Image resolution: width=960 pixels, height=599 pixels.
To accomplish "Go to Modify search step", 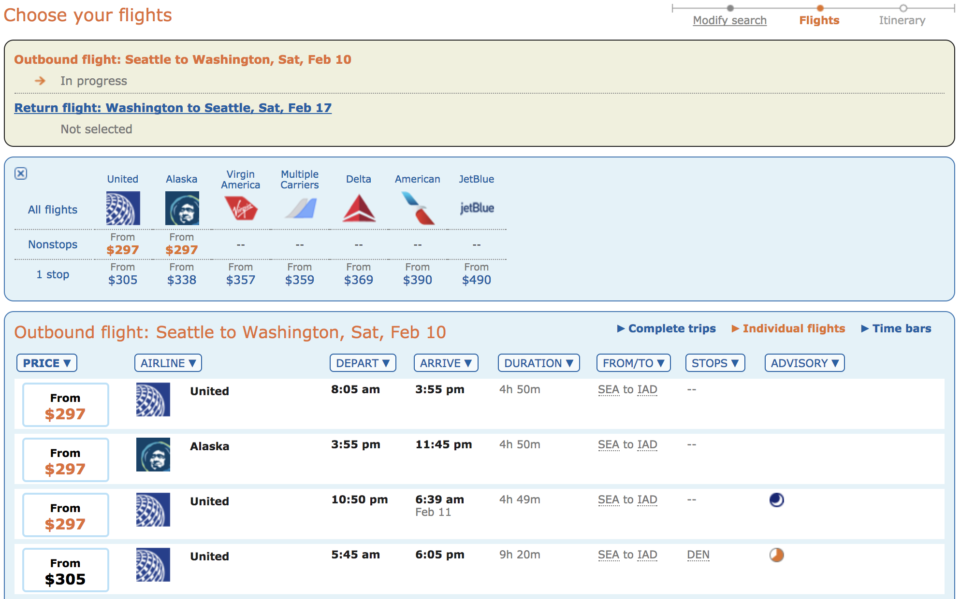I will pos(729,20).
